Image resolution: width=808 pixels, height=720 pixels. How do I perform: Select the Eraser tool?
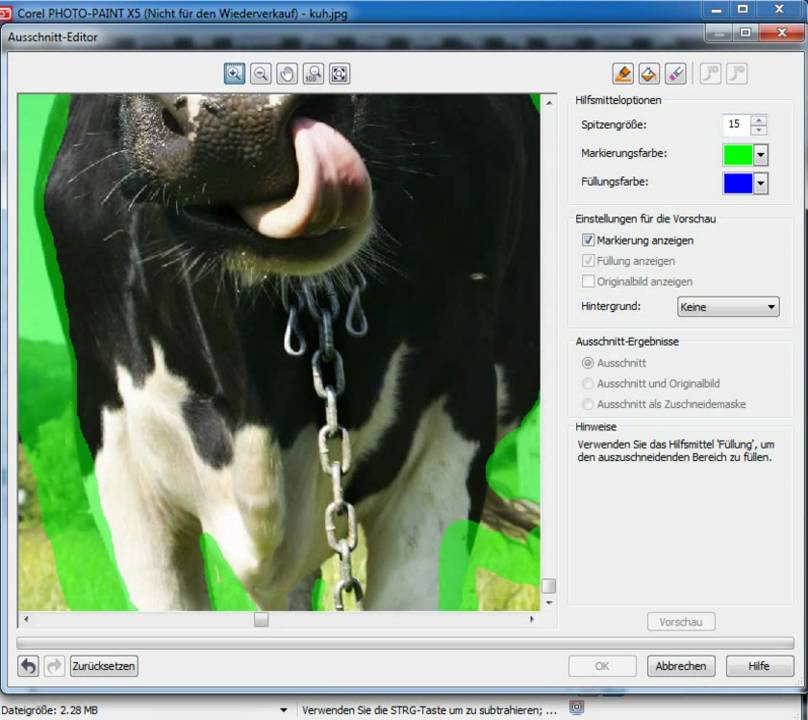(676, 74)
